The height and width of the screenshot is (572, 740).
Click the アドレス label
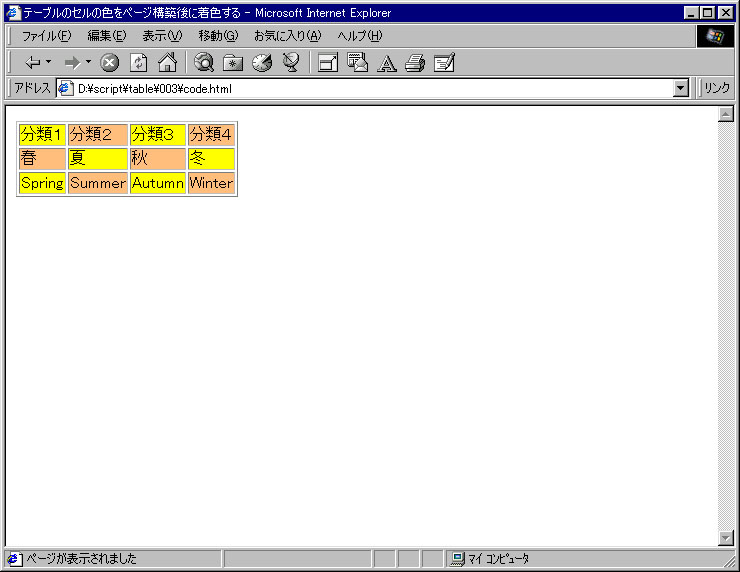[x=32, y=88]
